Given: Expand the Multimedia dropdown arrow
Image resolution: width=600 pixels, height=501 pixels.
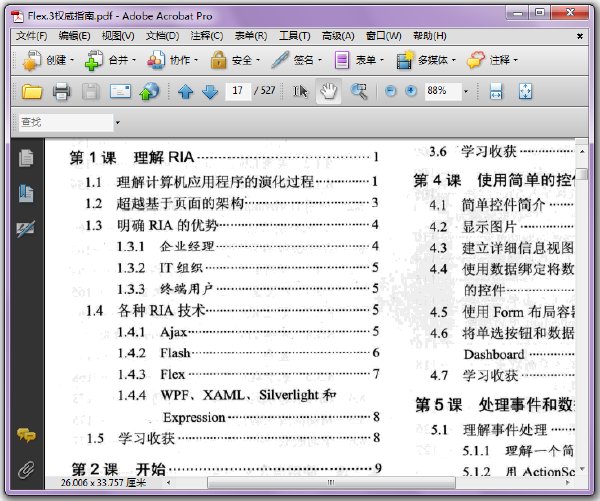Looking at the screenshot, I should point(454,60).
